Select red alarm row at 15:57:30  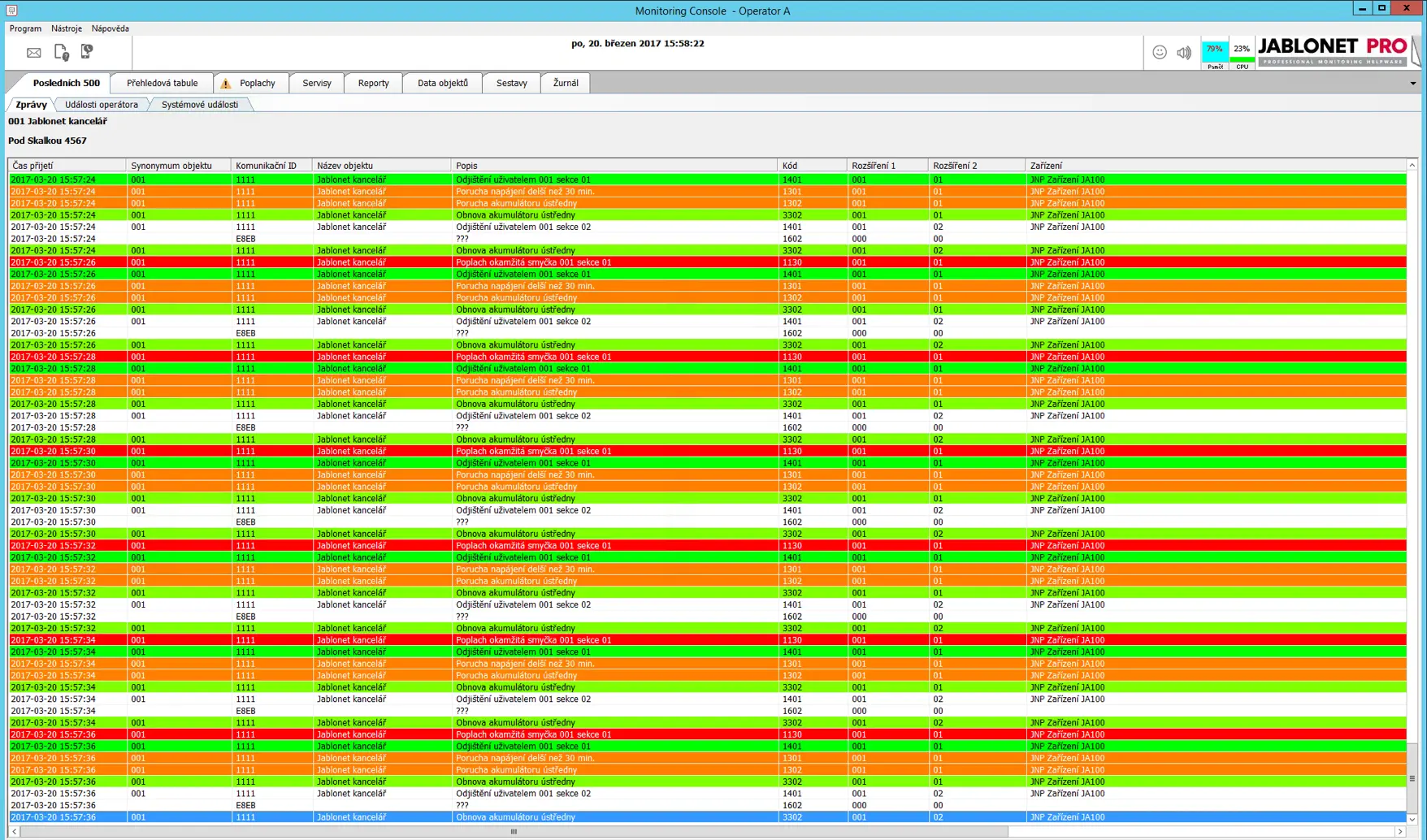pyautogui.click(x=707, y=451)
